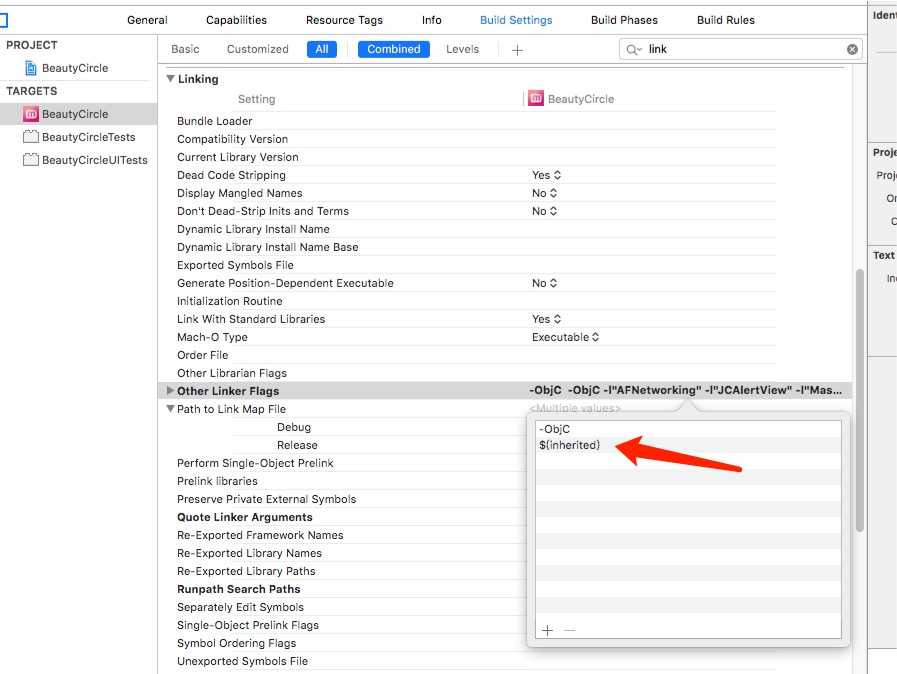Screen dimensions: 897x674
Task: Select the BeautyCircle app target icon
Action: [x=31, y=114]
